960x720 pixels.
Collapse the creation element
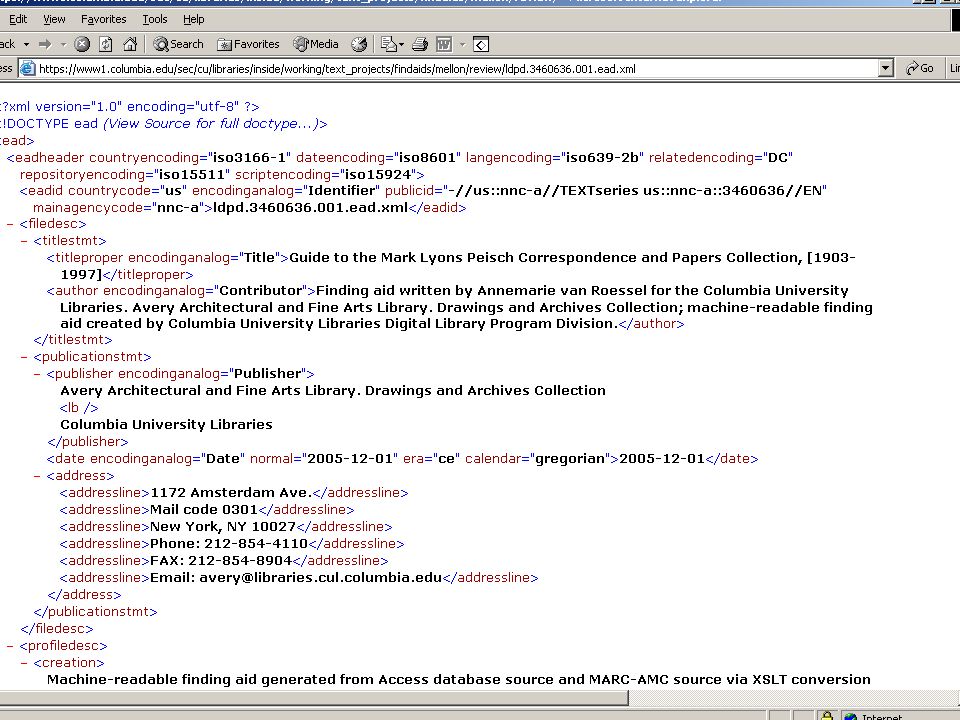(24, 663)
